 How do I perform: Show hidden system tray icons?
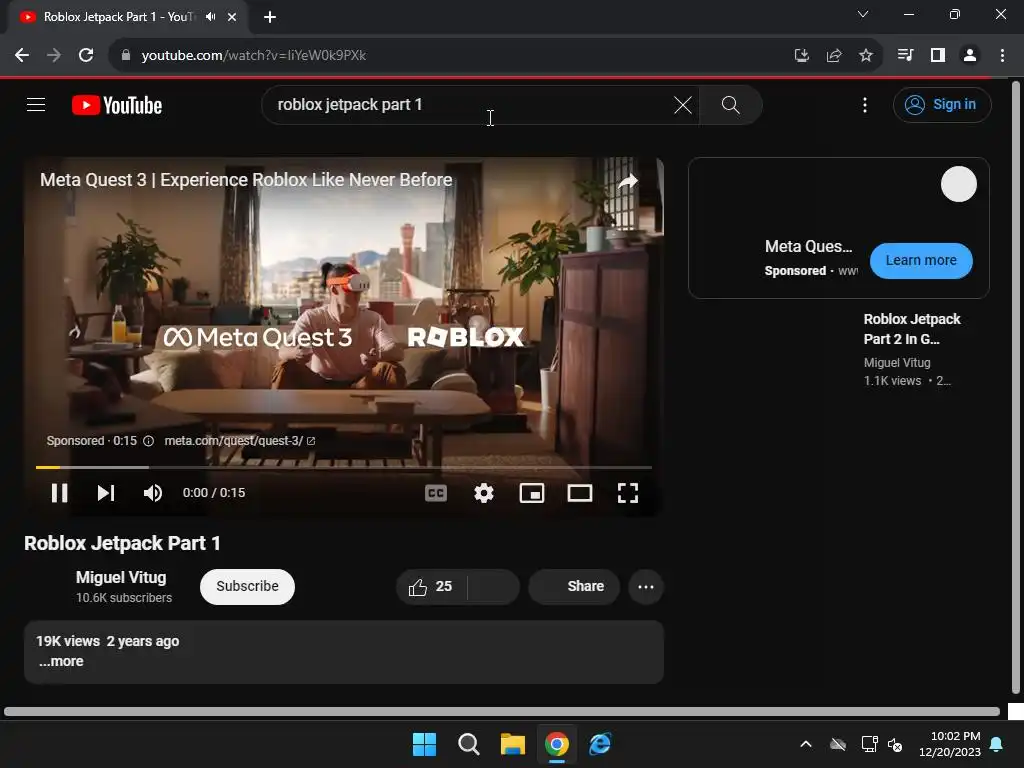click(x=806, y=744)
